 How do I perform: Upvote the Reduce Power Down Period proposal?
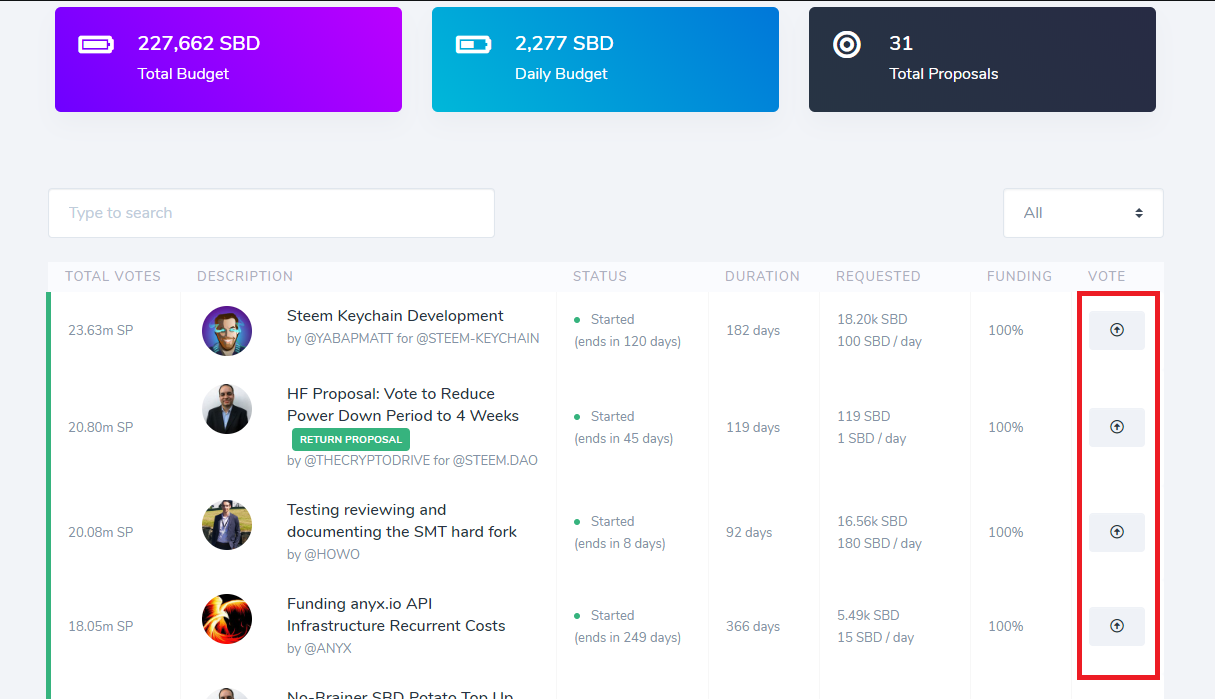tap(1117, 427)
